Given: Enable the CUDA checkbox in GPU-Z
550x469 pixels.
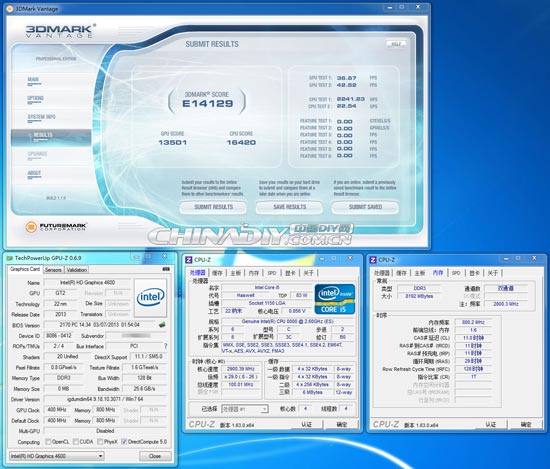Looking at the screenshot, I should pyautogui.click(x=76, y=442).
